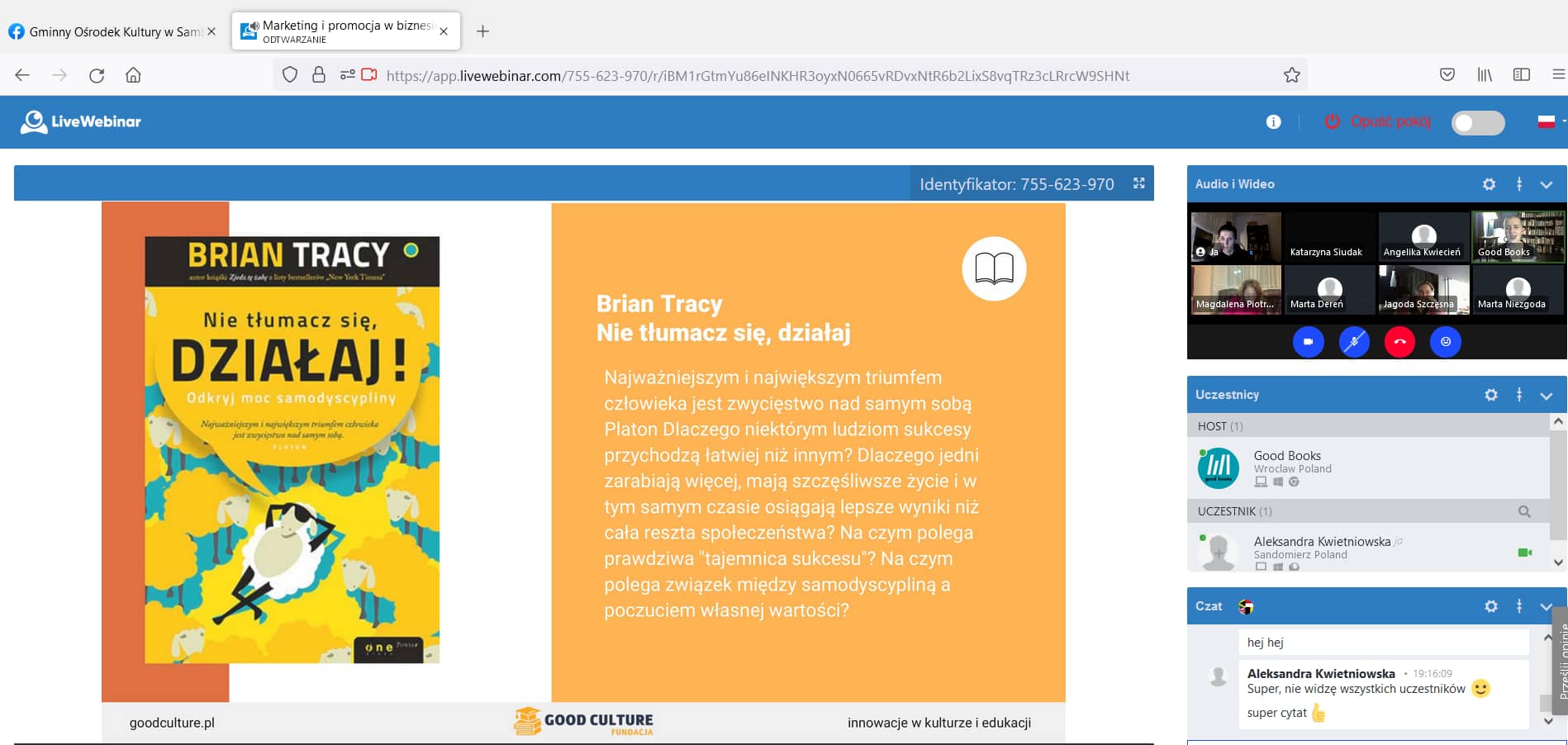Click the camera sharing indicator in address bar
The image size is (1568, 745).
pyautogui.click(x=369, y=74)
